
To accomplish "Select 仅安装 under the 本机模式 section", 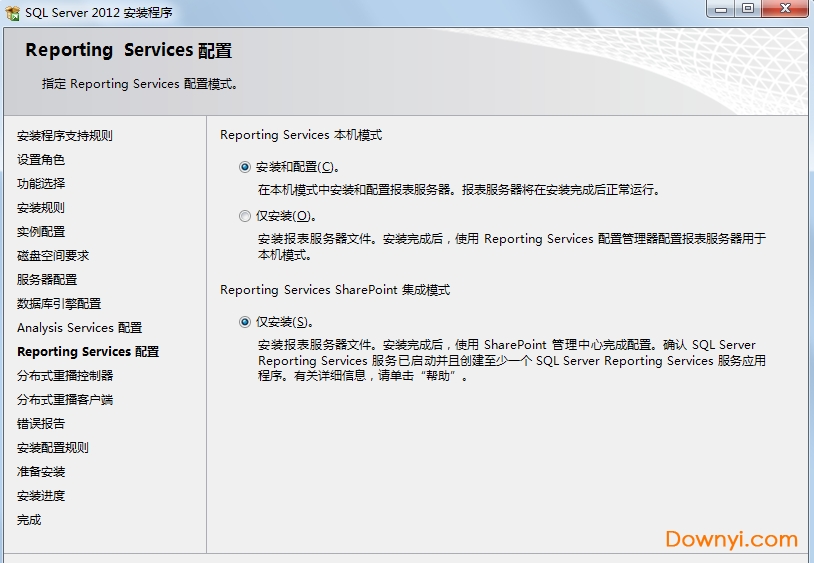I will (x=245, y=216).
